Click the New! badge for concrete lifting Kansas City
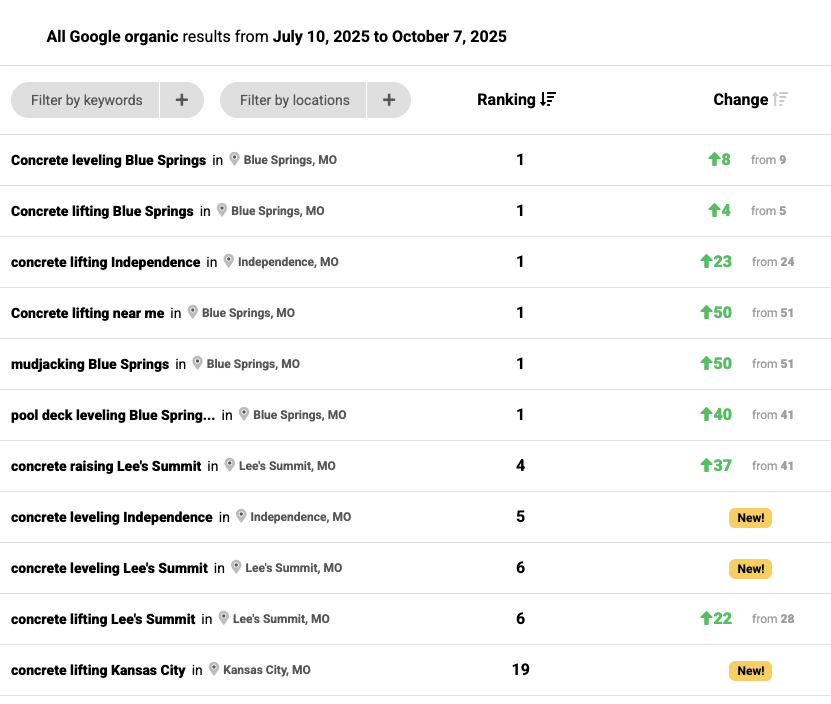The height and width of the screenshot is (704, 831). pos(750,670)
